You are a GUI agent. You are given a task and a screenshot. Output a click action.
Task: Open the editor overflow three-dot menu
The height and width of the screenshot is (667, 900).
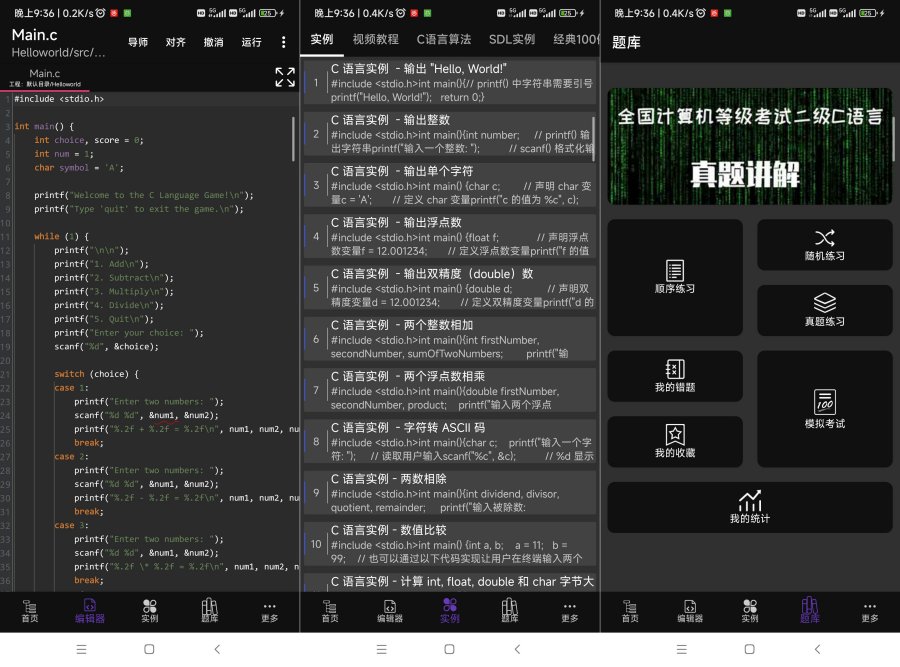click(284, 41)
